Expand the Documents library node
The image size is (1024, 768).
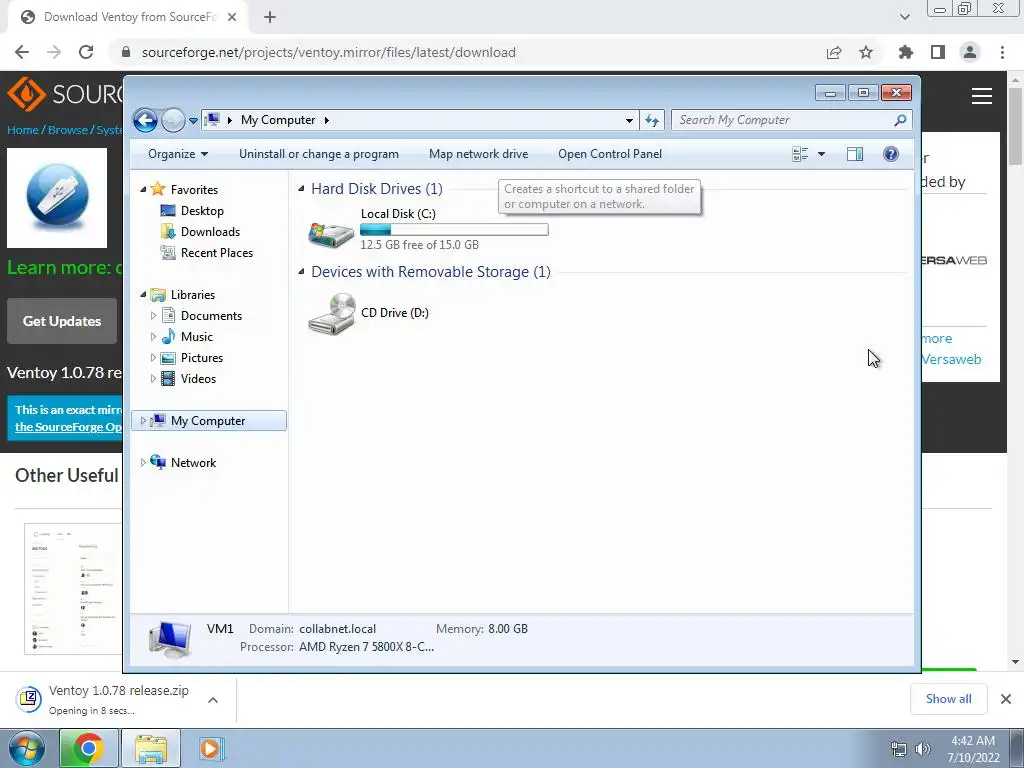153,316
